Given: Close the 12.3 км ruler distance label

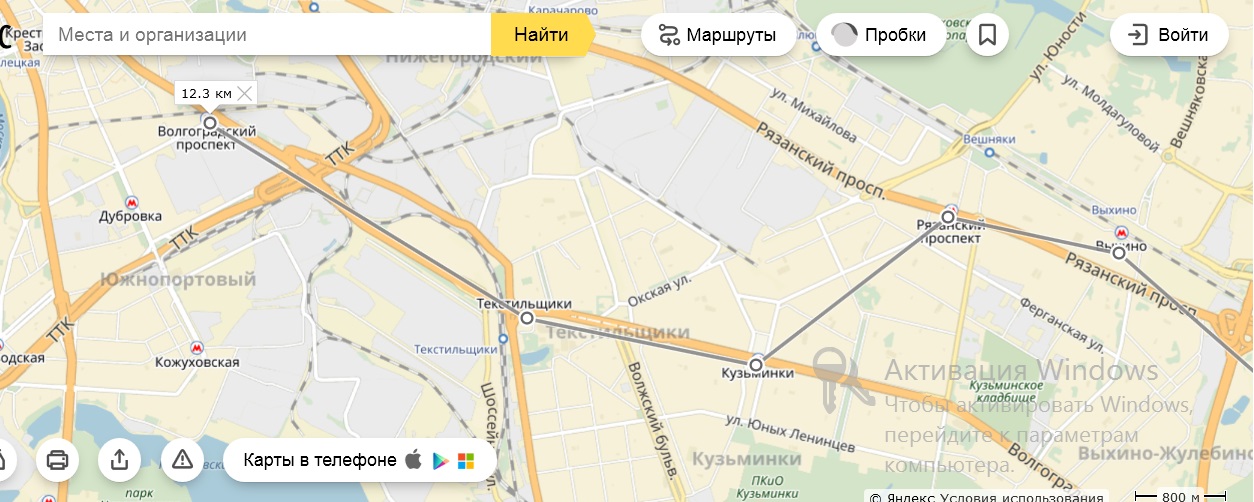Looking at the screenshot, I should click(244, 93).
